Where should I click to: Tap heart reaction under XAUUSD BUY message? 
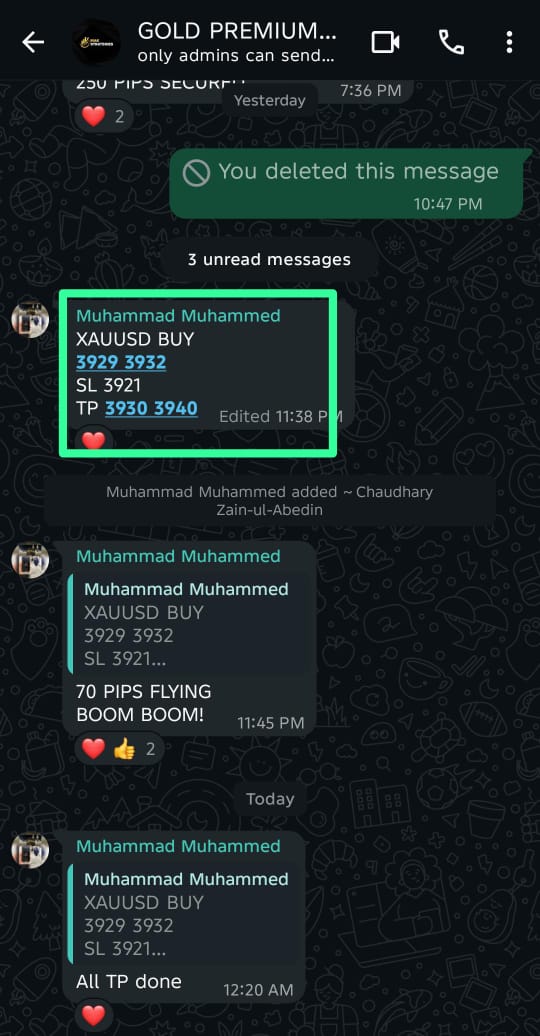(x=93, y=439)
